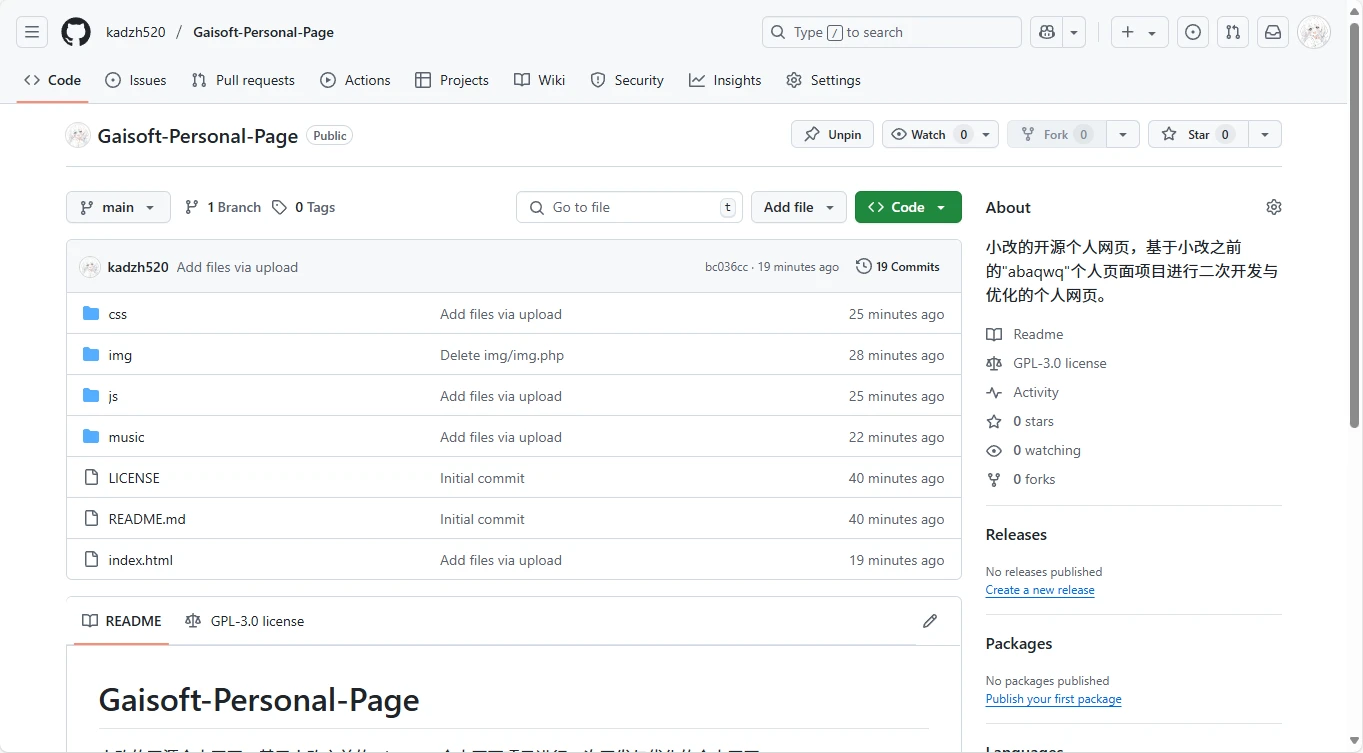Toggle Watch on the repository
The width and height of the screenshot is (1363, 753).
coord(928,135)
